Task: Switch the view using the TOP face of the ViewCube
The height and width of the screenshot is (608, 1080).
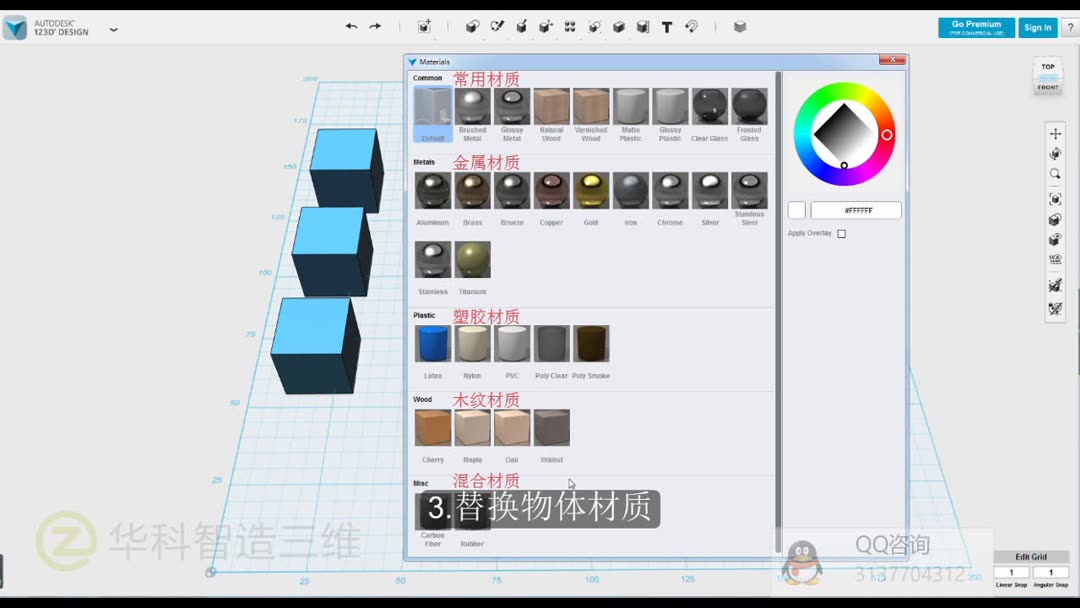Action: (x=1047, y=66)
